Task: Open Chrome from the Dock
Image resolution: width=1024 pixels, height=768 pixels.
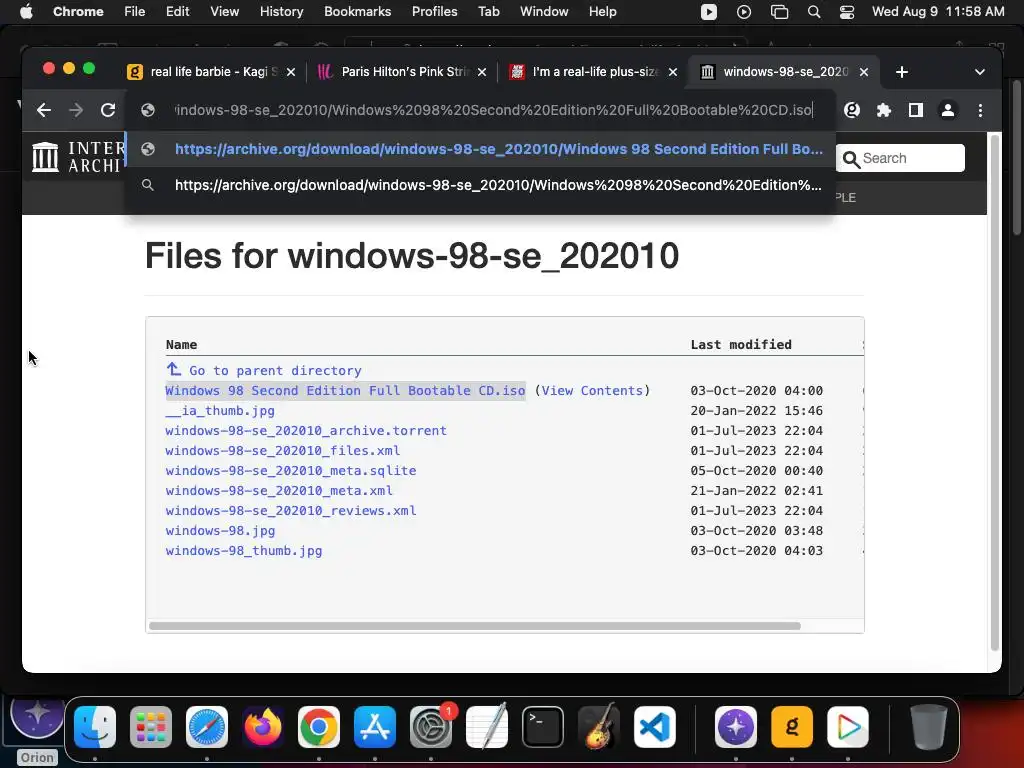Action: 319,727
